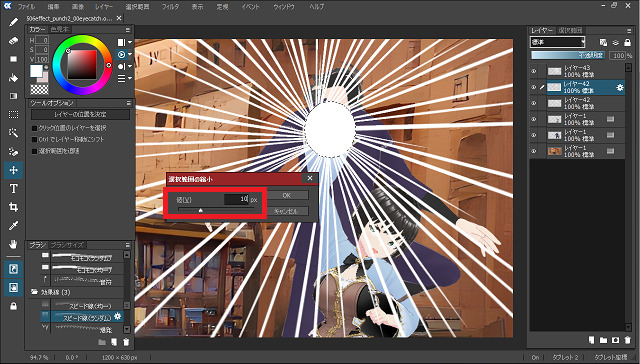
Task: Select the Paint Bucket fill tool
Action: pos(13,78)
